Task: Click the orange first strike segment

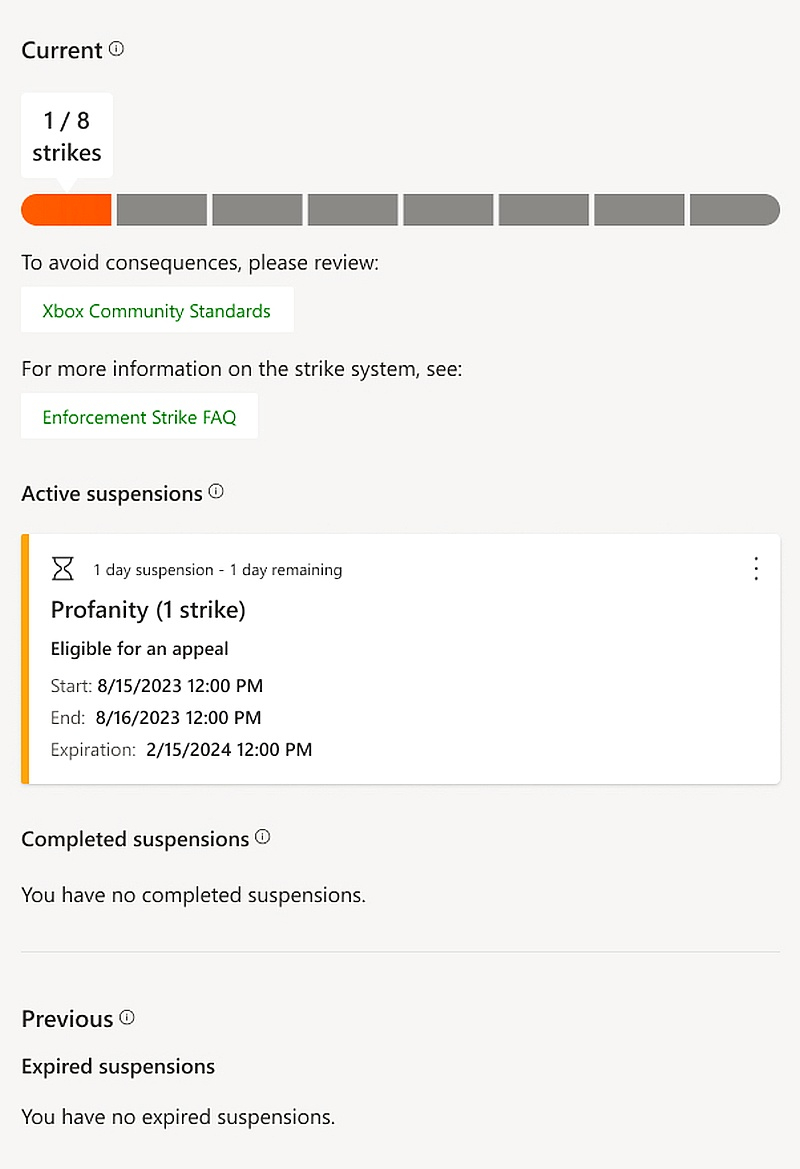Action: [66, 210]
